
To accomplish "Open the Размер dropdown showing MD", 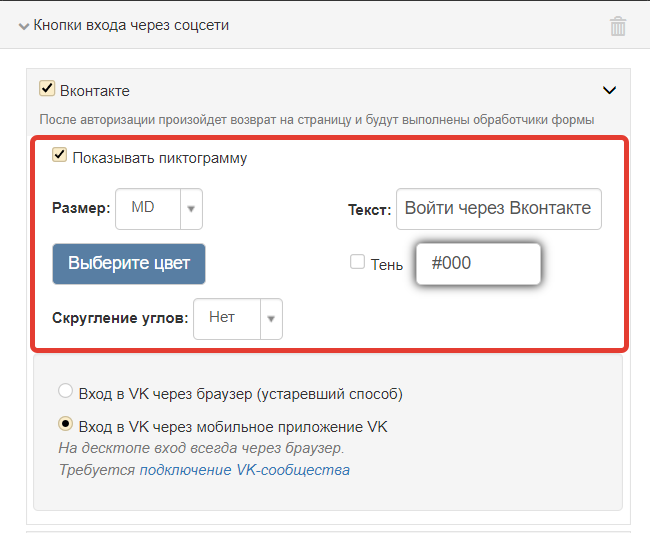I will 159,209.
